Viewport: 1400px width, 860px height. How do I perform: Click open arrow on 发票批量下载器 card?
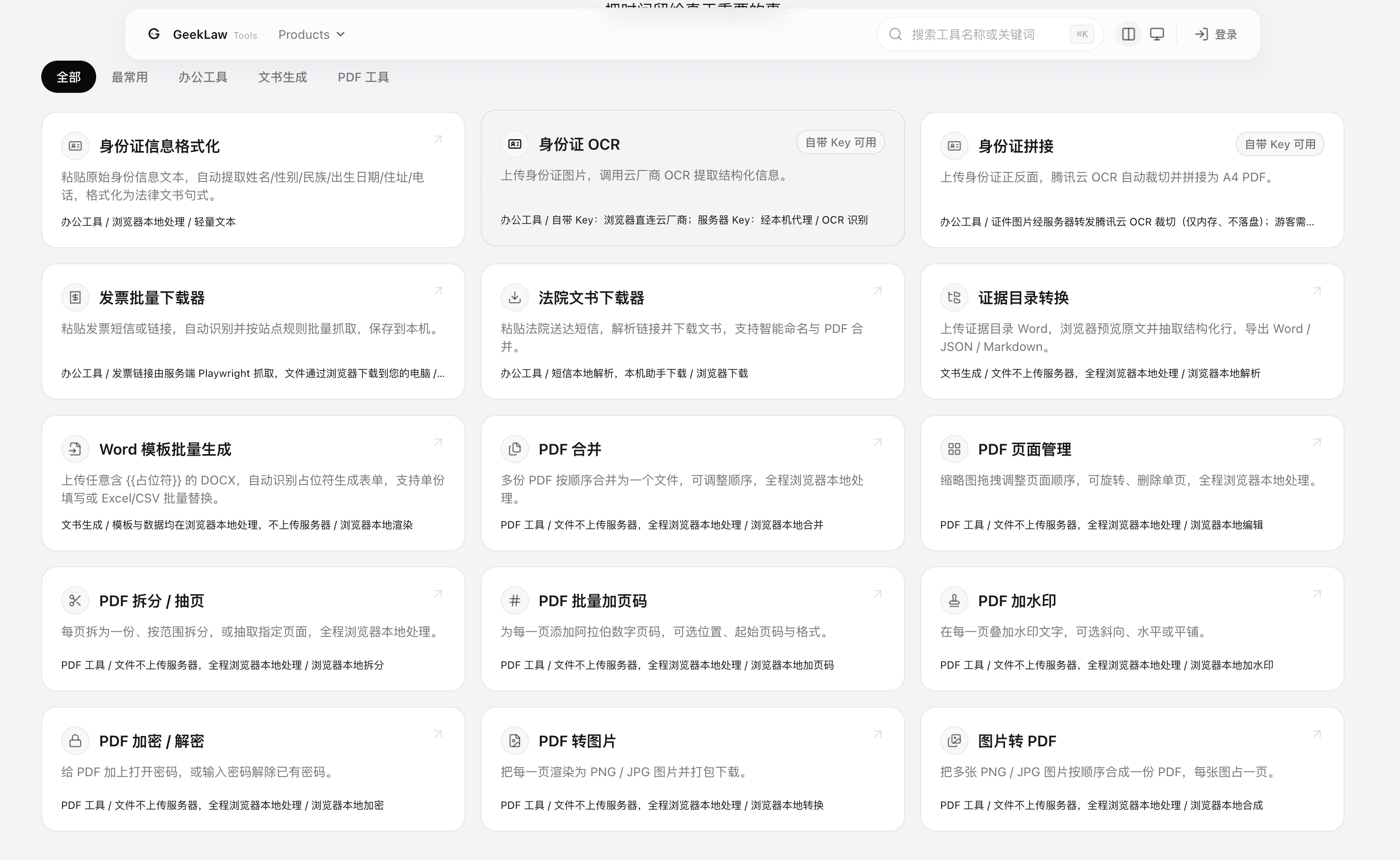(438, 291)
